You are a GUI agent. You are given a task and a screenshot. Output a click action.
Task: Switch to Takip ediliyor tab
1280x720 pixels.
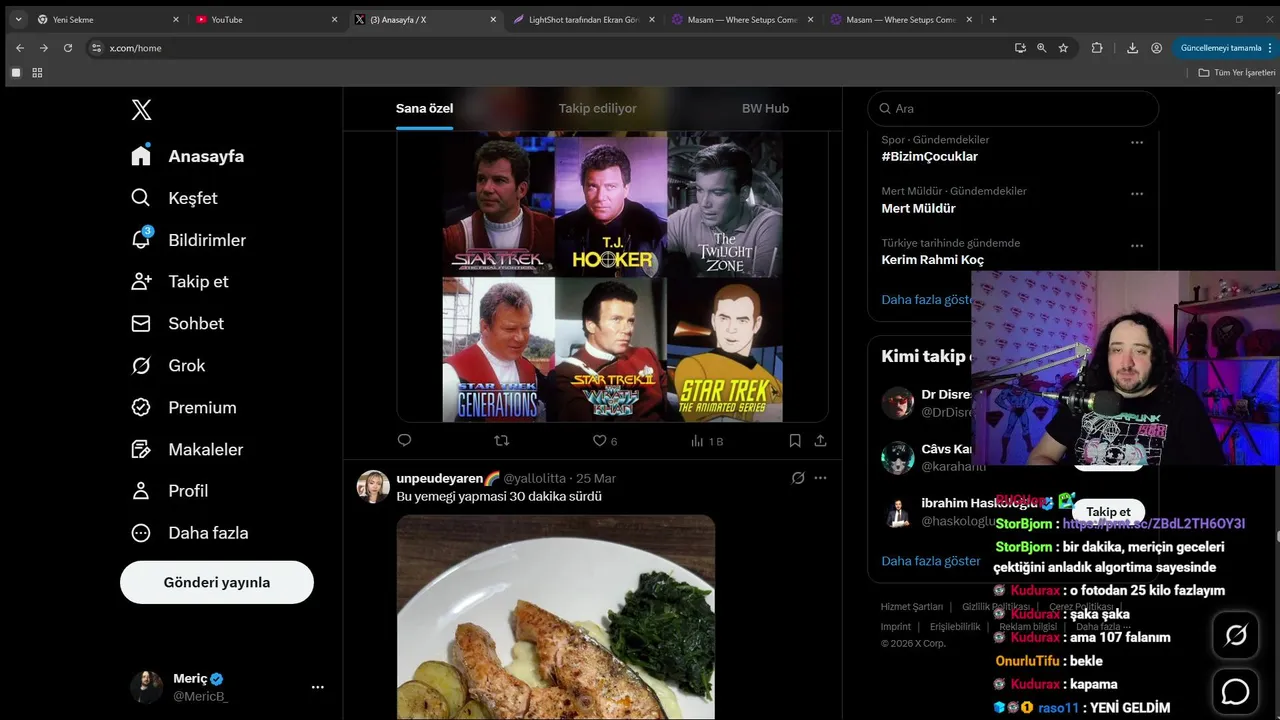click(597, 108)
